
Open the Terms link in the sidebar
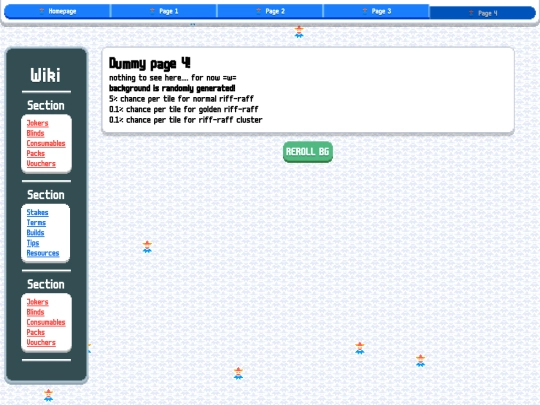pyautogui.click(x=36, y=222)
